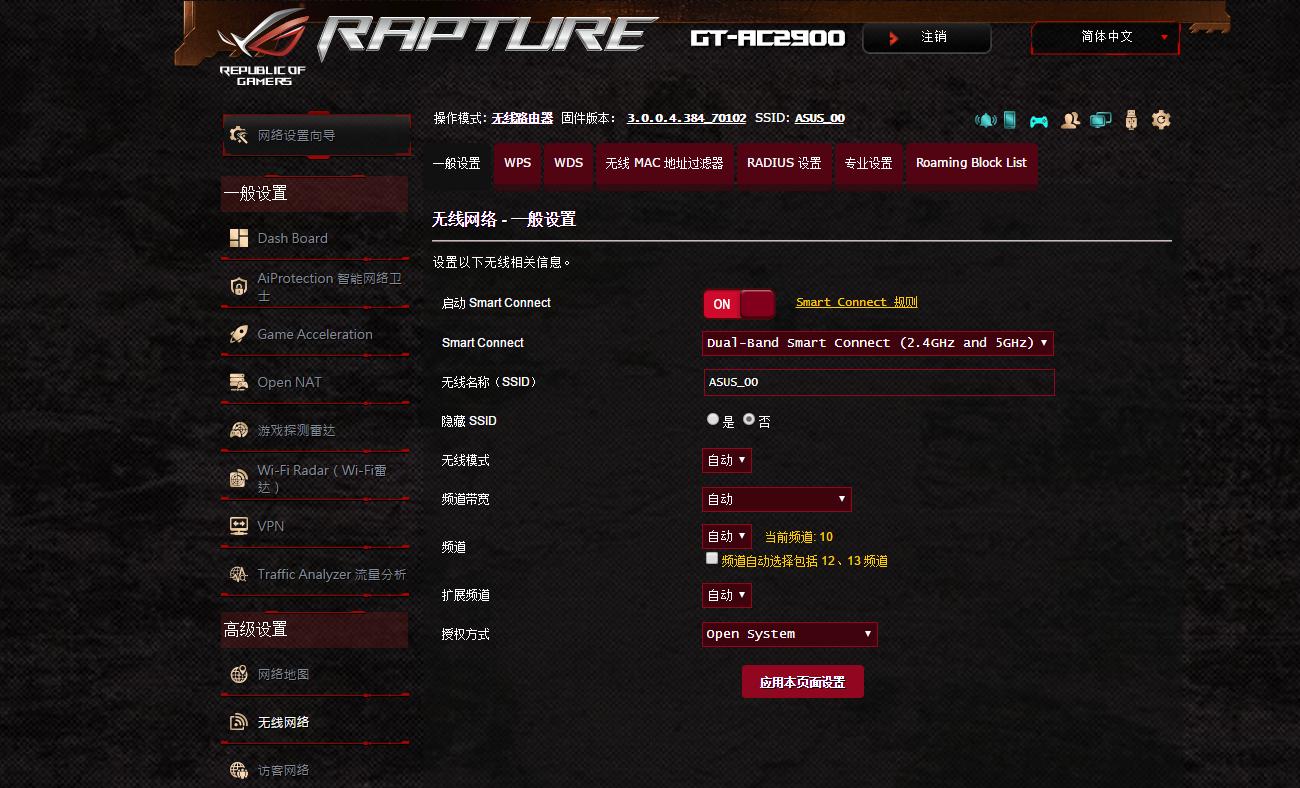
Task: Enable auto-selection of channels 12 and 13
Action: pyautogui.click(x=712, y=558)
